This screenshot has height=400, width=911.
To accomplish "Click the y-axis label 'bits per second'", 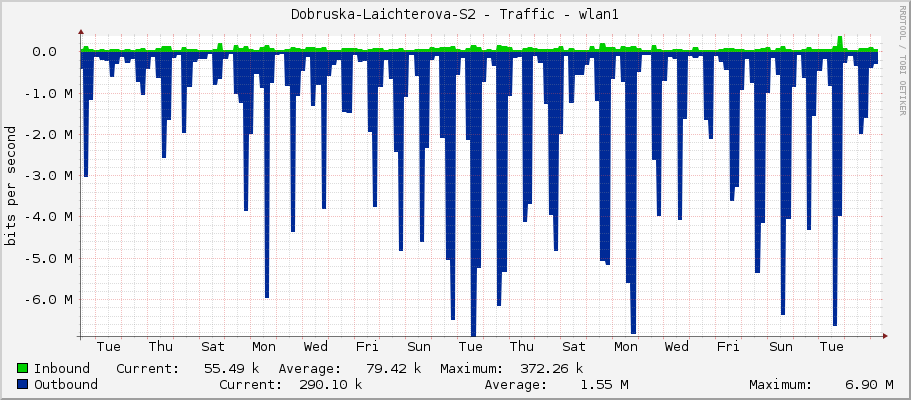I will (10, 185).
